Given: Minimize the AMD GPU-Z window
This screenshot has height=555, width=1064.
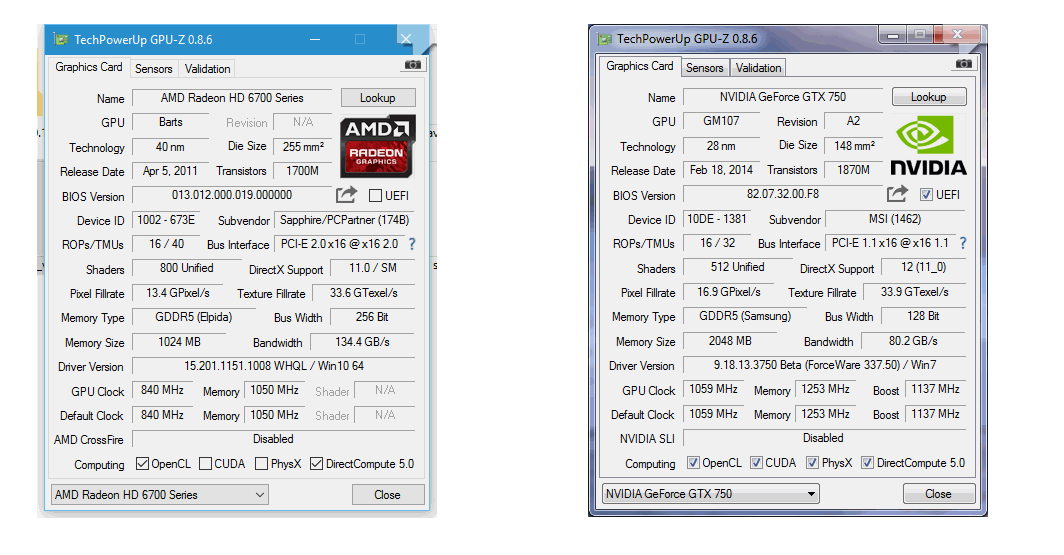Looking at the screenshot, I should tap(315, 39).
